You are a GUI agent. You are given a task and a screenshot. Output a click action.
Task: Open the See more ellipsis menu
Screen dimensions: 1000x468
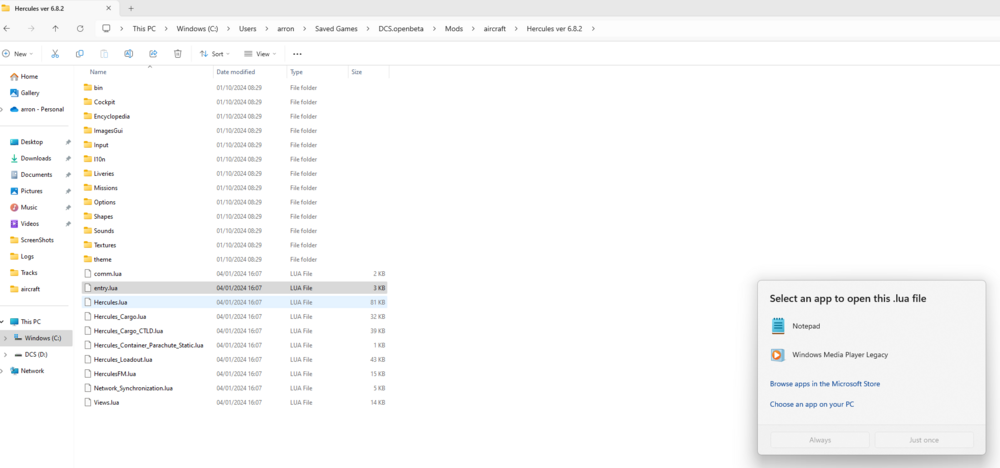(x=297, y=54)
